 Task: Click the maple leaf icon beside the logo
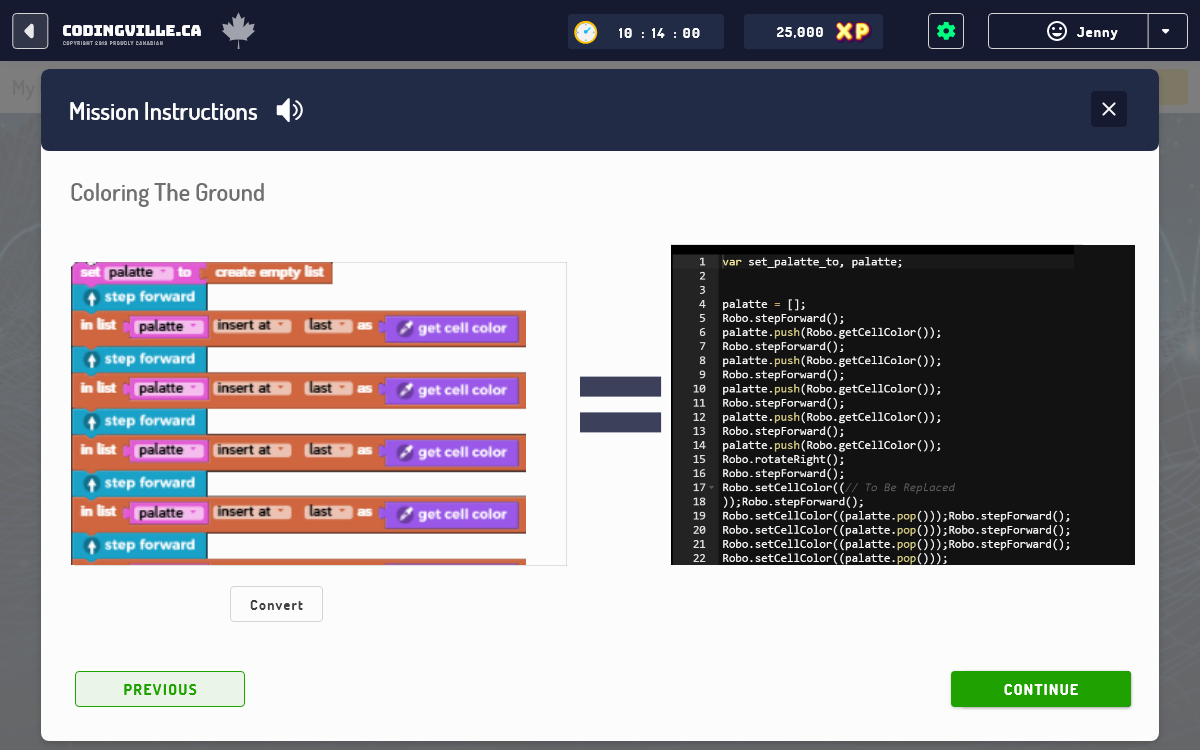(238, 30)
